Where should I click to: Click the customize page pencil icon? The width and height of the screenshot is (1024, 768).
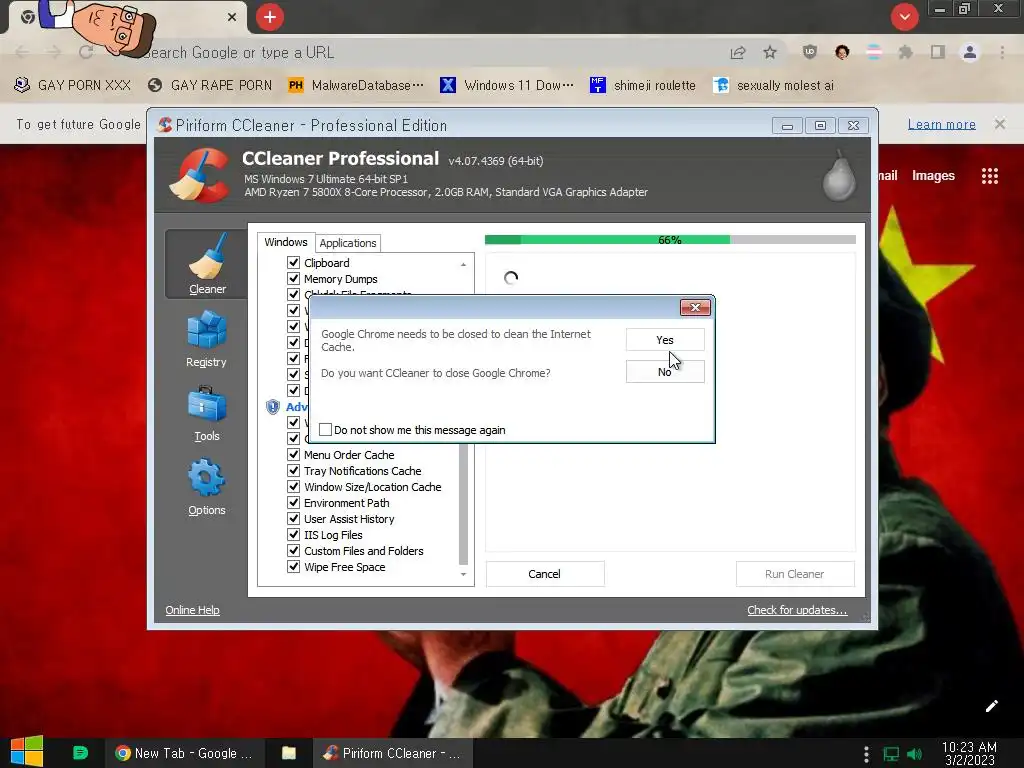[x=991, y=706]
